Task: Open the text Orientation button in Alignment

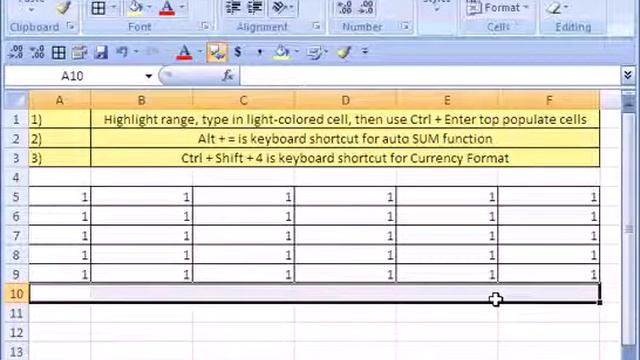Action: [x=282, y=8]
